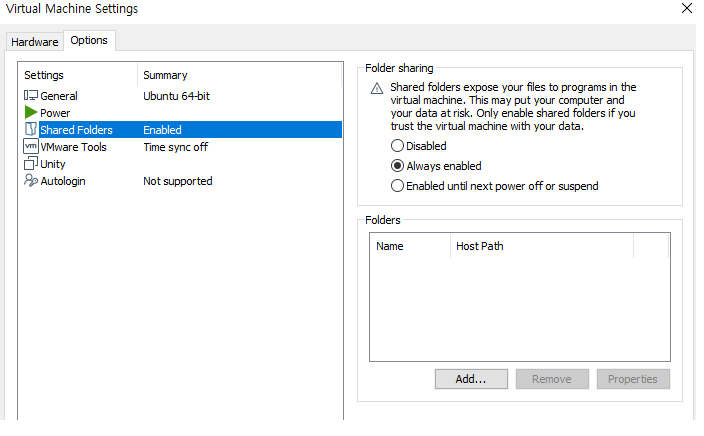Click the Enabled summary value
This screenshot has height=436, width=704.
163,130
